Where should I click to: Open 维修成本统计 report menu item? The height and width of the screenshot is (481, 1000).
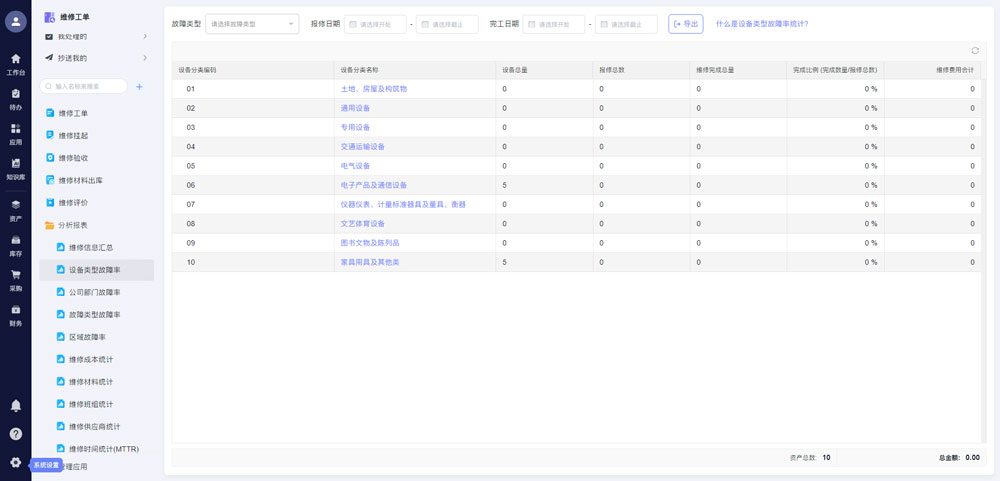point(90,359)
